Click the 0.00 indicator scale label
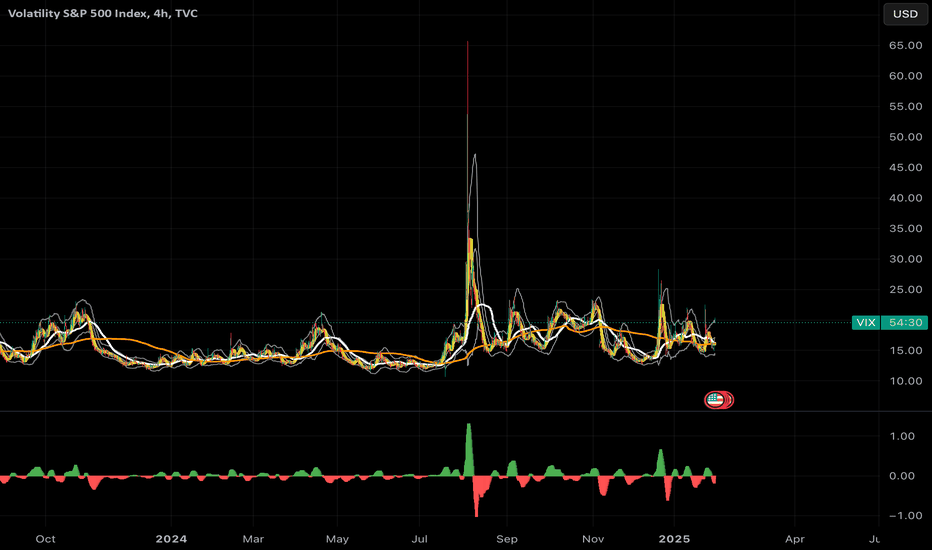 (x=902, y=476)
